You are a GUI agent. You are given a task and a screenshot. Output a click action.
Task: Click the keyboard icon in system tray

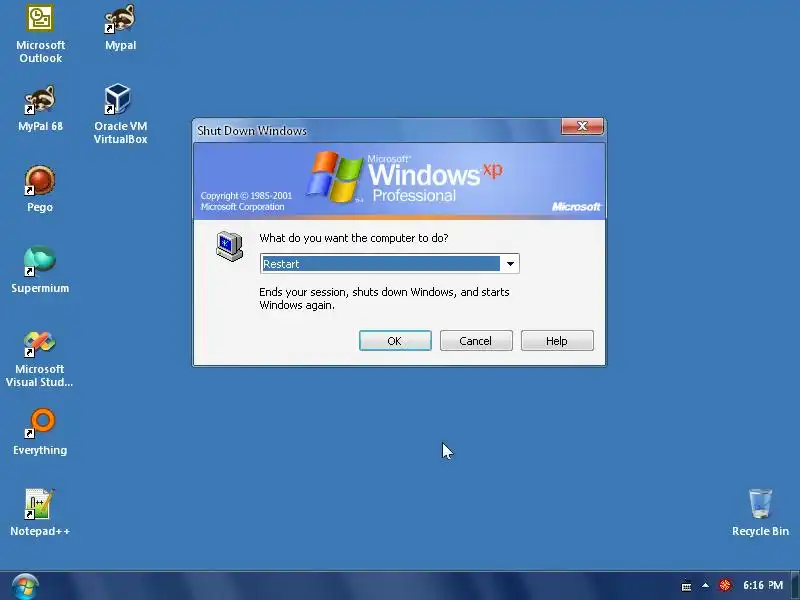(686, 586)
